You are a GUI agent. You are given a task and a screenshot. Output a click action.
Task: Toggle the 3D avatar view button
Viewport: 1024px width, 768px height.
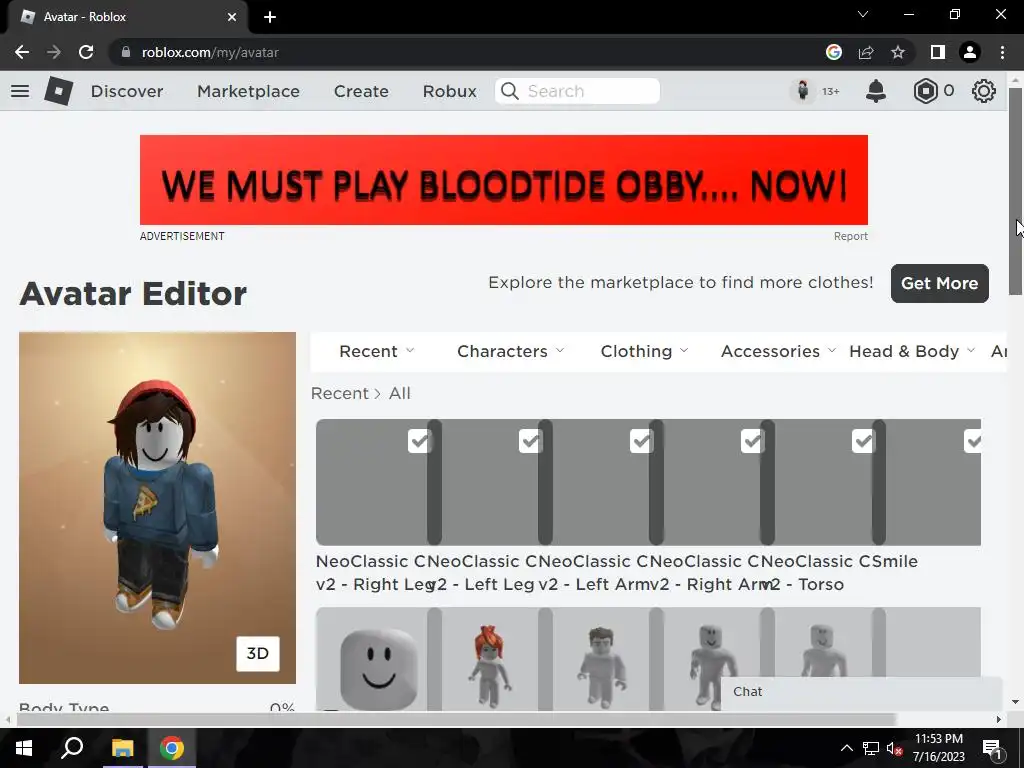coord(257,654)
